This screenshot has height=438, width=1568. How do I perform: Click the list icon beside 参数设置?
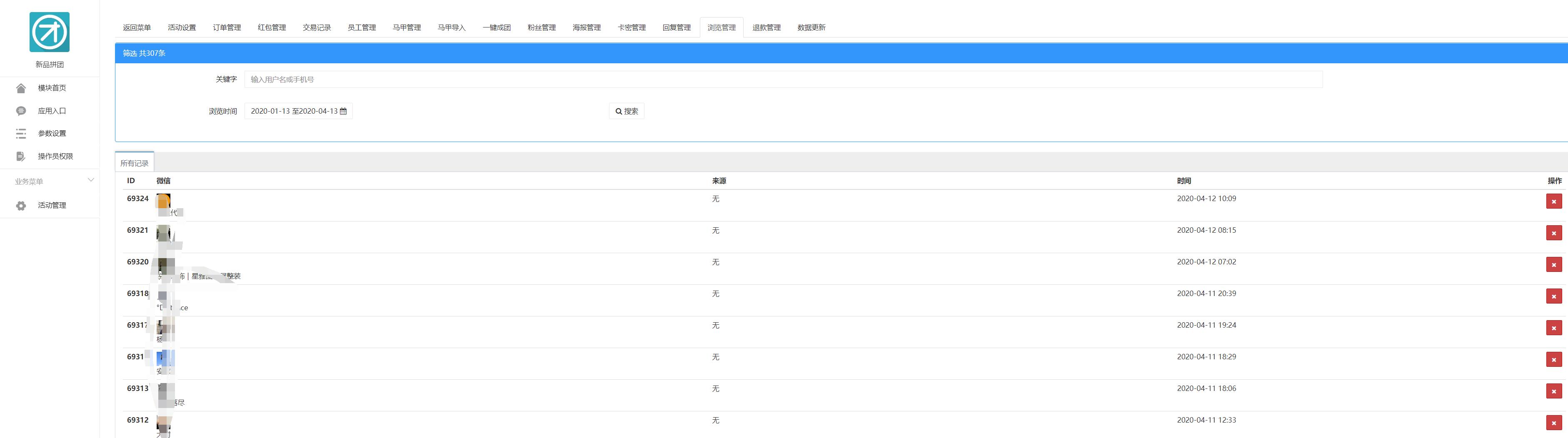(21, 133)
